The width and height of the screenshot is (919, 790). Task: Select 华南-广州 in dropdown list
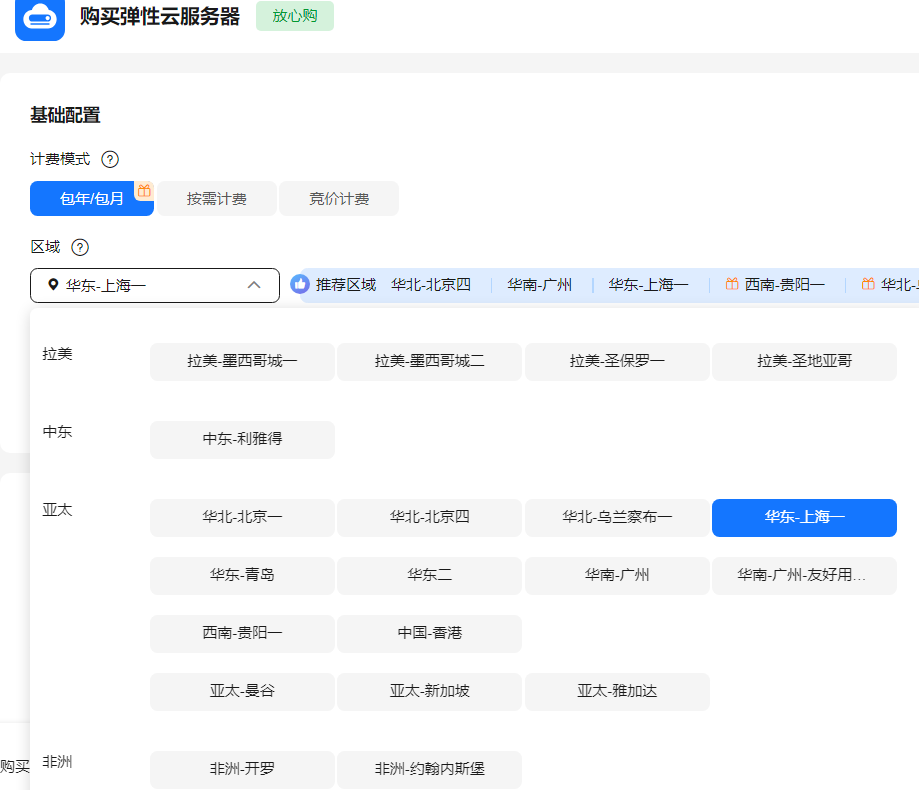[x=617, y=576]
